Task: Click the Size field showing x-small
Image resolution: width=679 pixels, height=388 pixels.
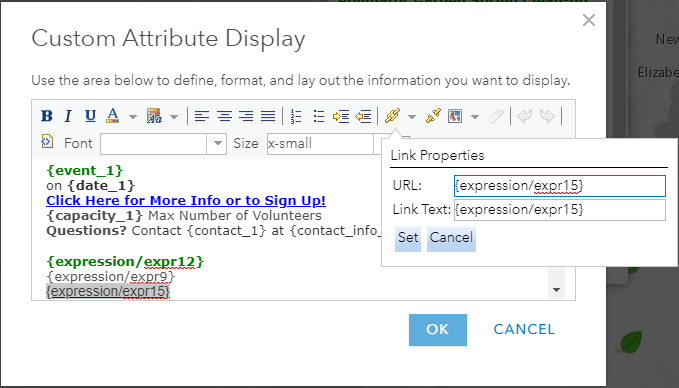Action: click(320, 143)
